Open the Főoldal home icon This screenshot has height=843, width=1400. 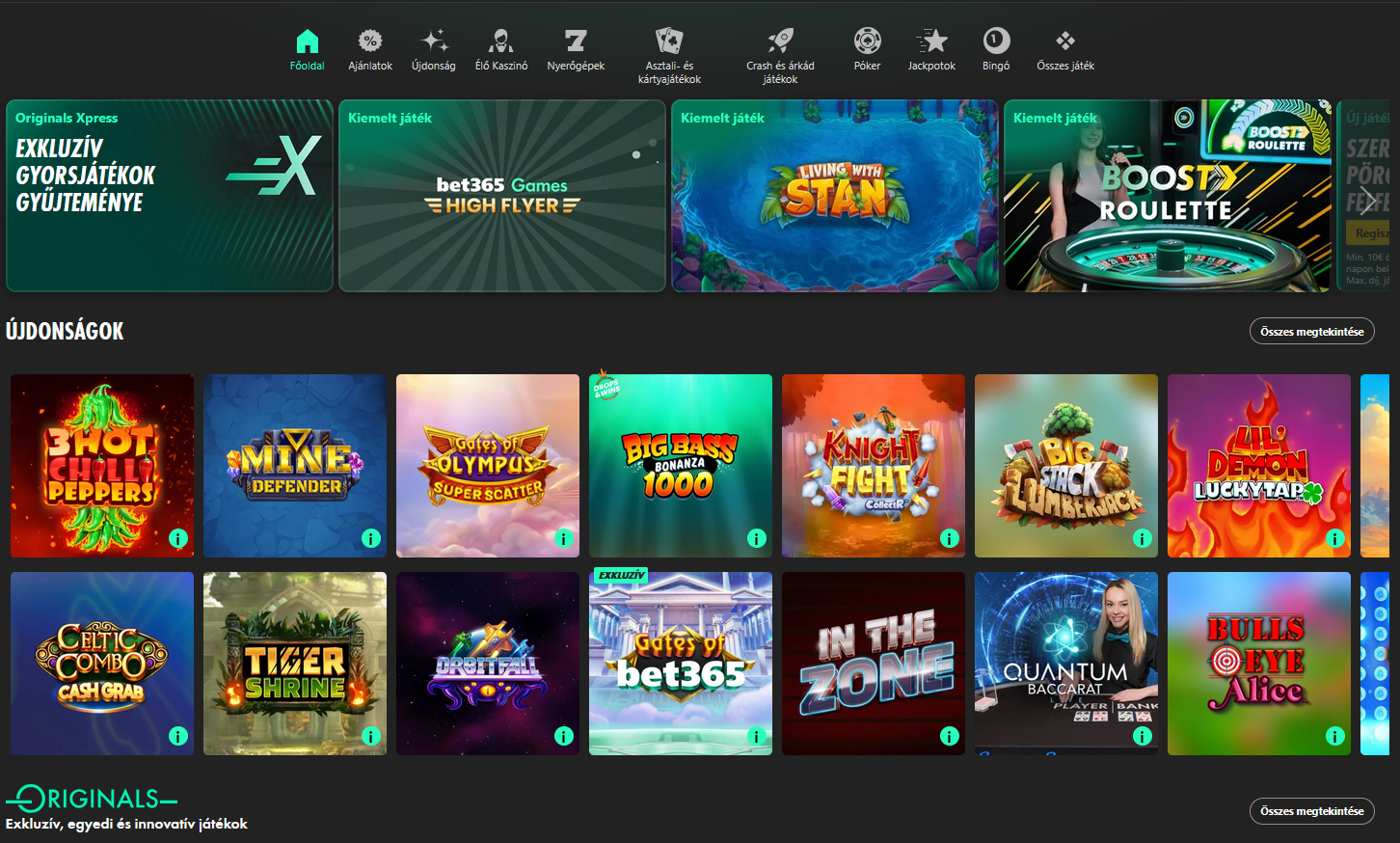click(x=307, y=41)
